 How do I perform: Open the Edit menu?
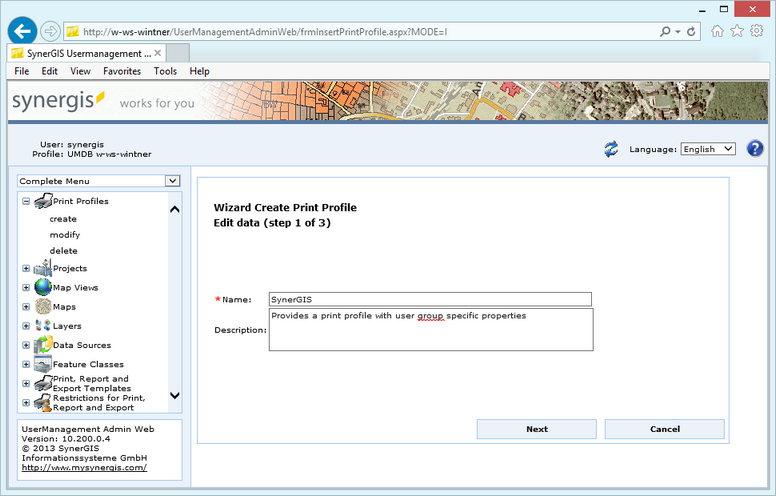[x=49, y=71]
